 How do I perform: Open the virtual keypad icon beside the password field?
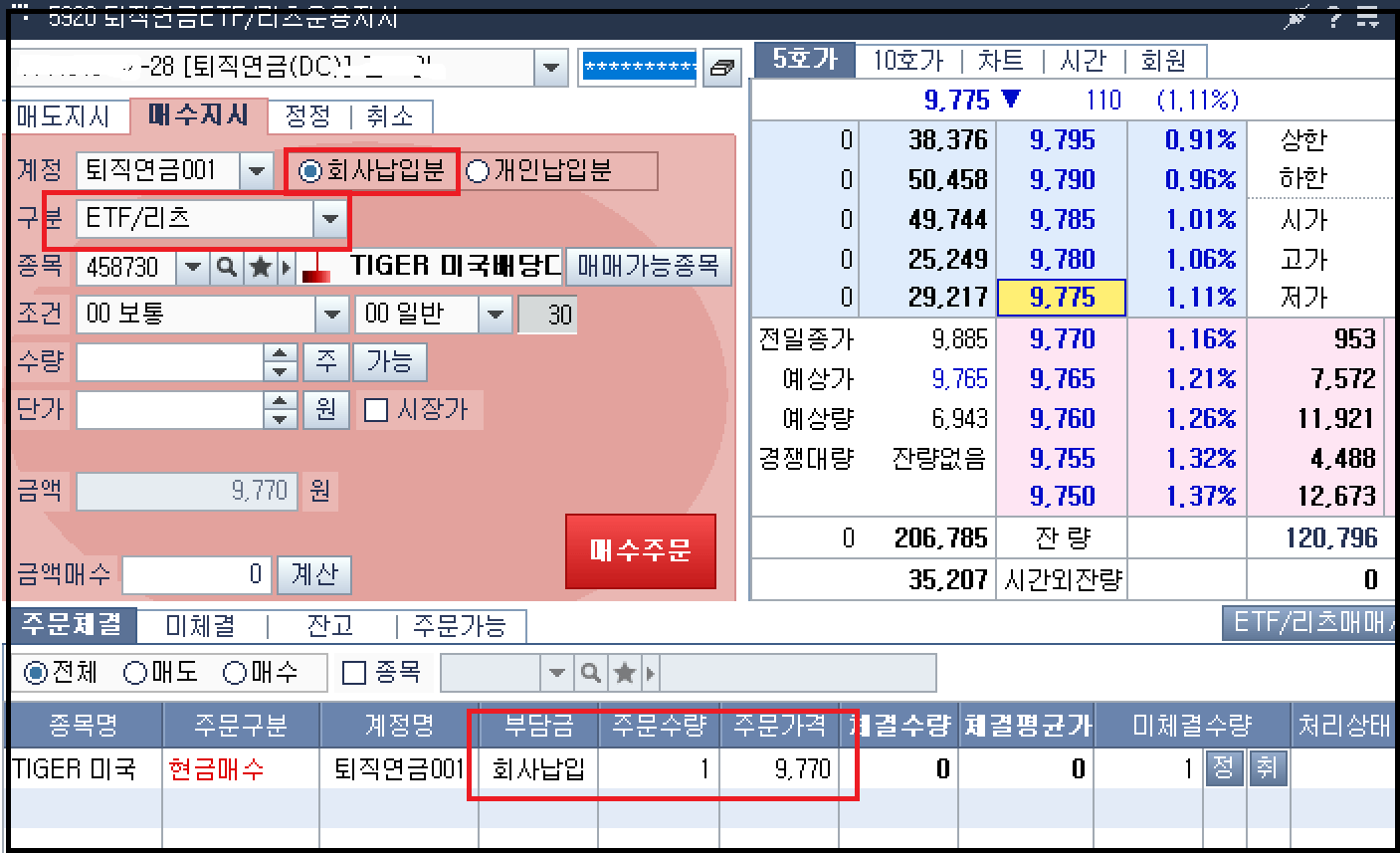point(724,67)
